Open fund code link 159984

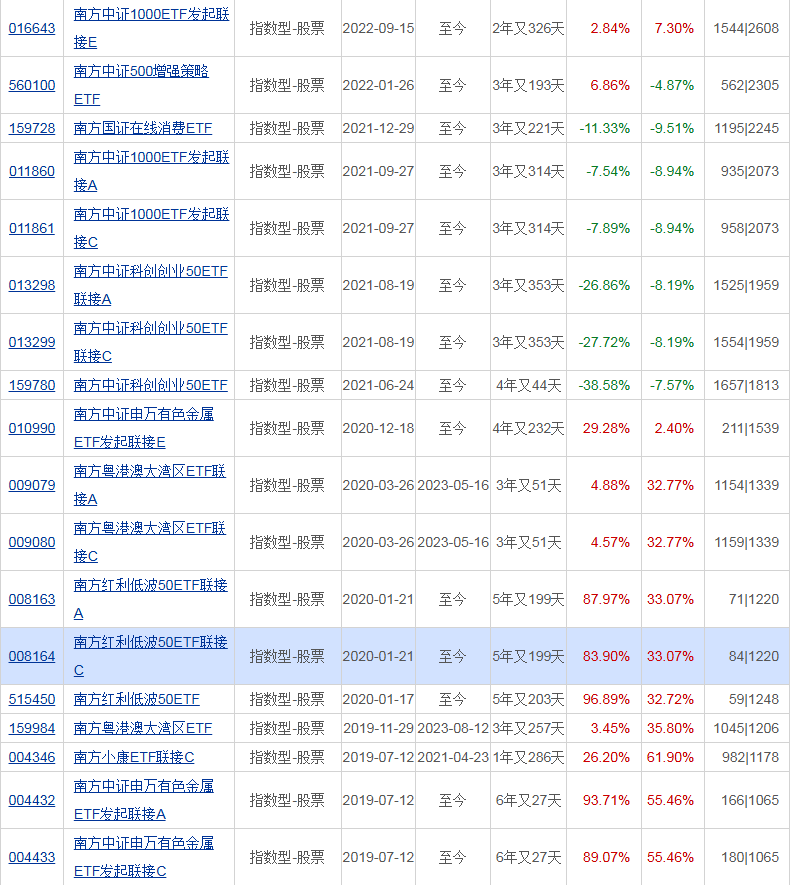tap(32, 728)
